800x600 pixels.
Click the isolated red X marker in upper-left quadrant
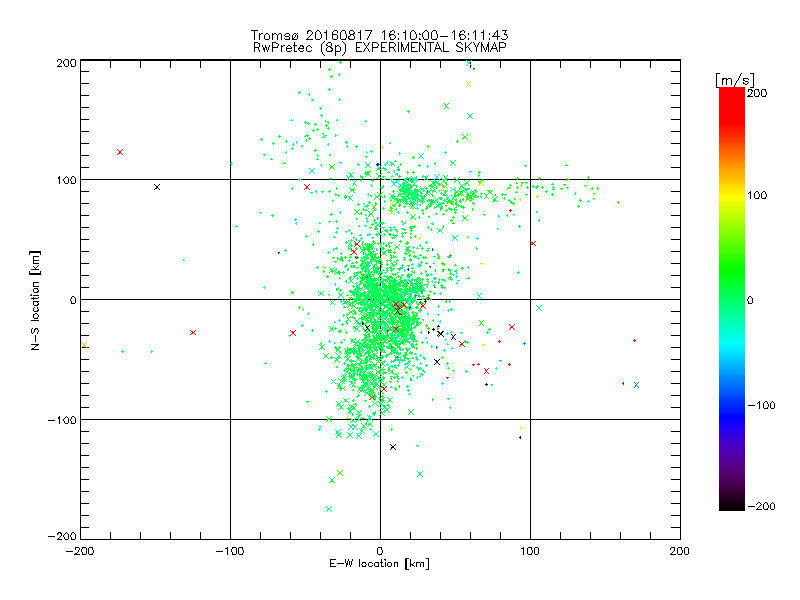120,152
